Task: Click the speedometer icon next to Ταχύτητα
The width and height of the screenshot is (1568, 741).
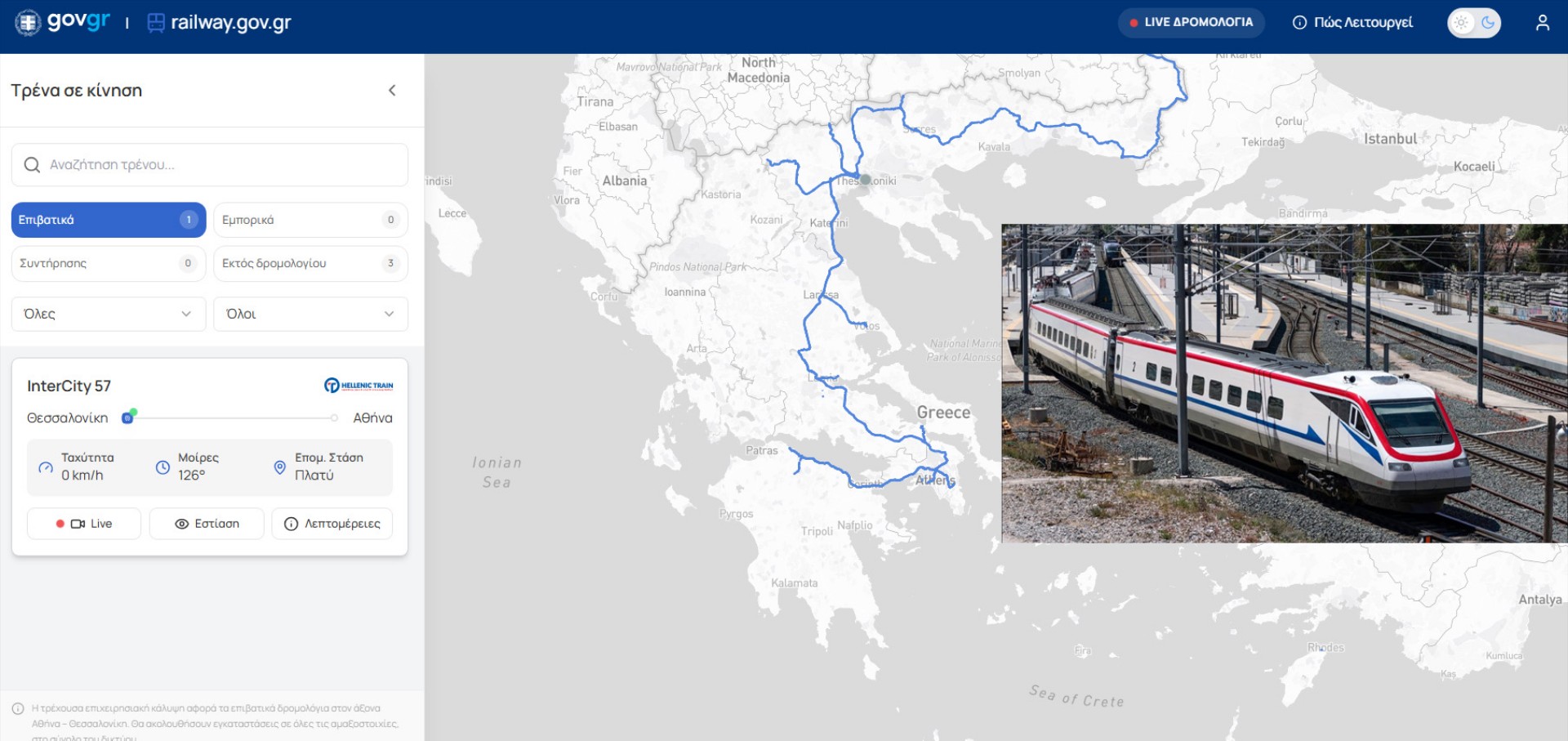Action: [x=46, y=467]
